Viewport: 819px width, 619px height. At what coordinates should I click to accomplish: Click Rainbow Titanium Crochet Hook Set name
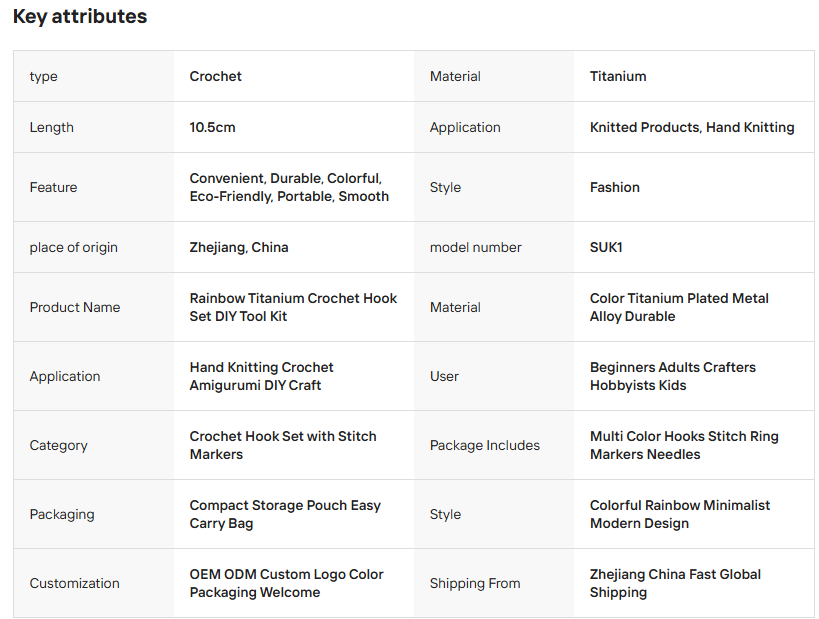pos(293,307)
